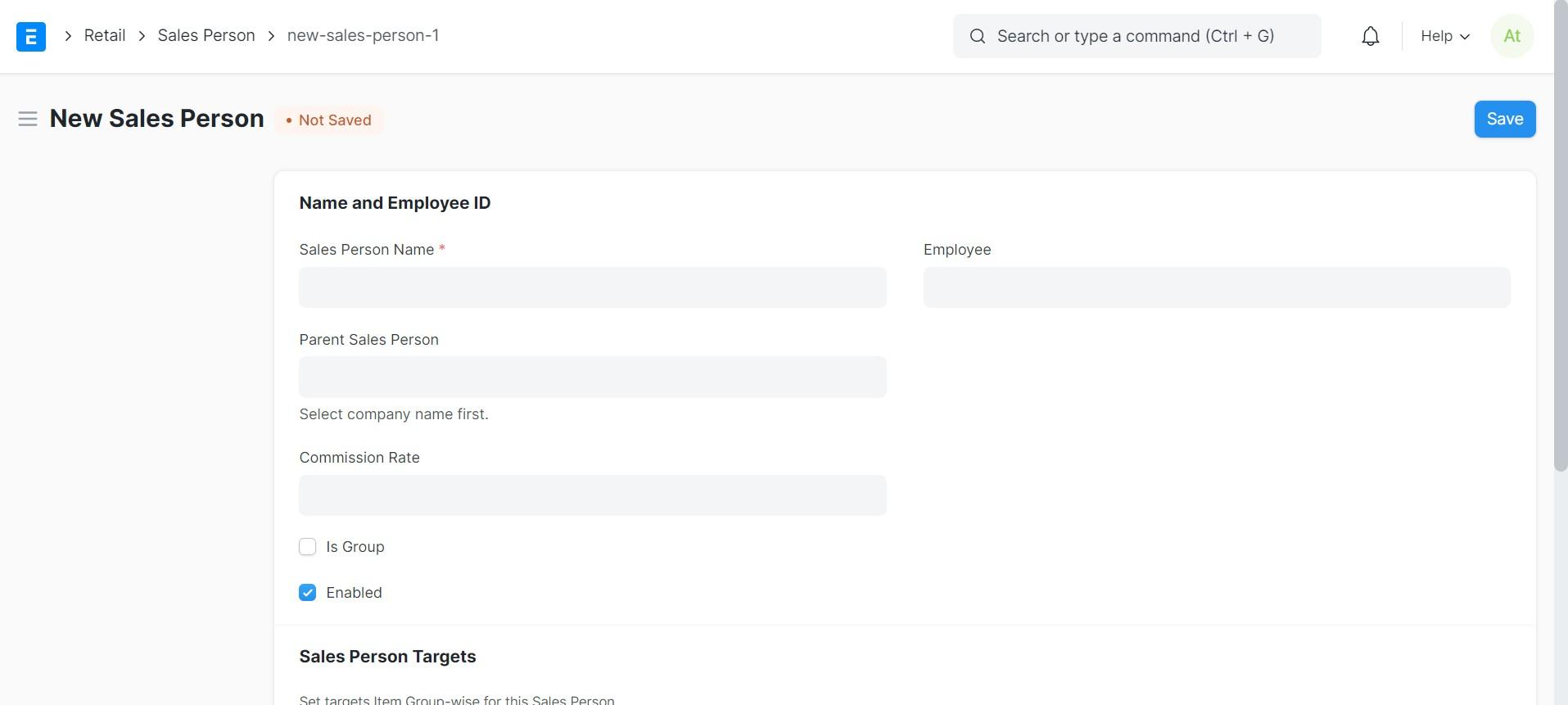Open the 'At' user avatar menu

point(1512,36)
